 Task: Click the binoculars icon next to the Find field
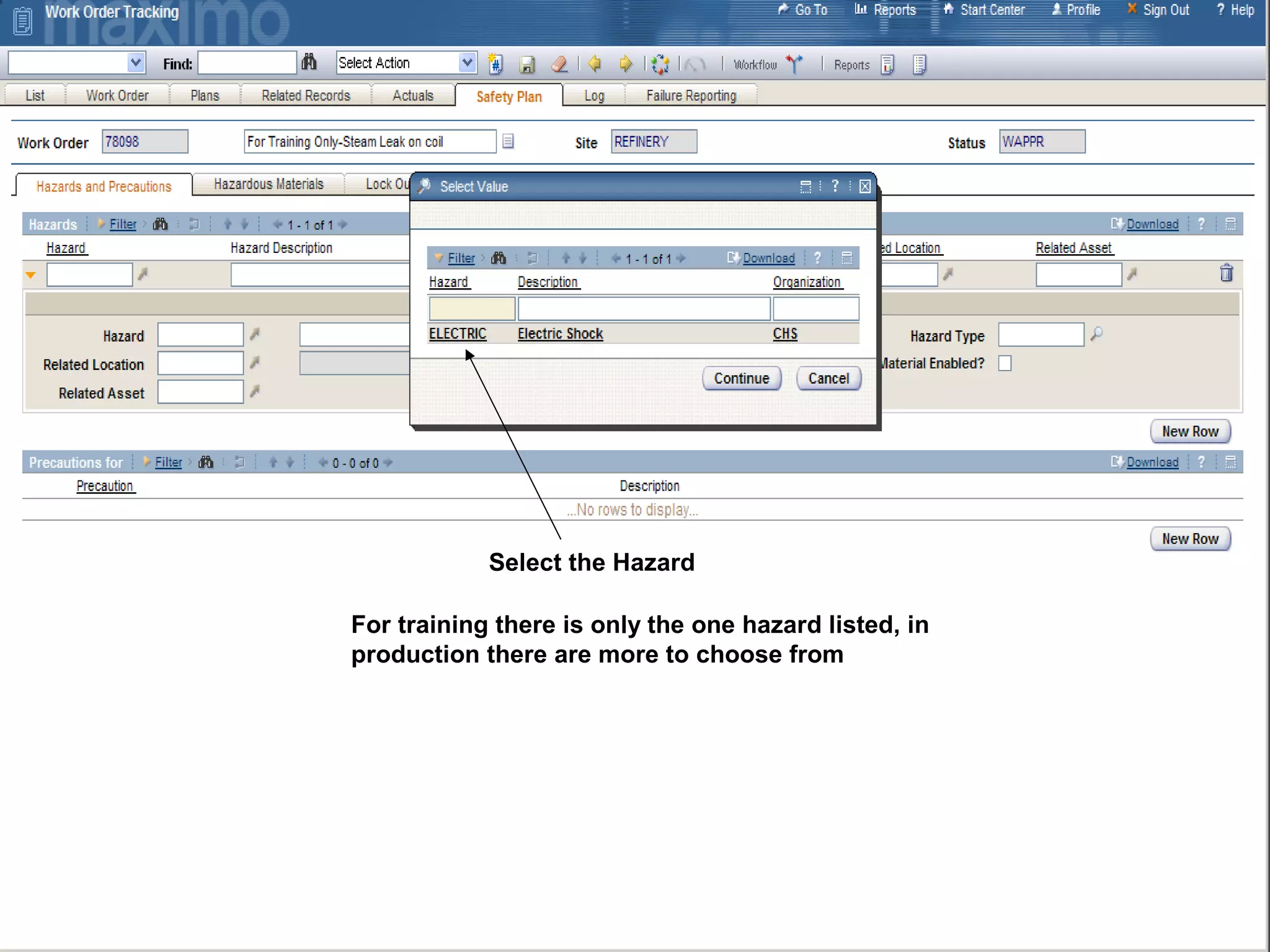pos(309,63)
